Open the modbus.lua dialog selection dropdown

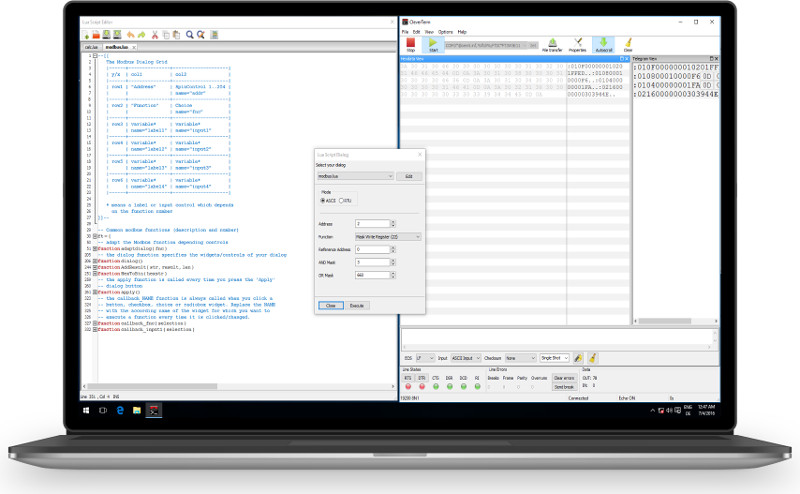(x=355, y=176)
